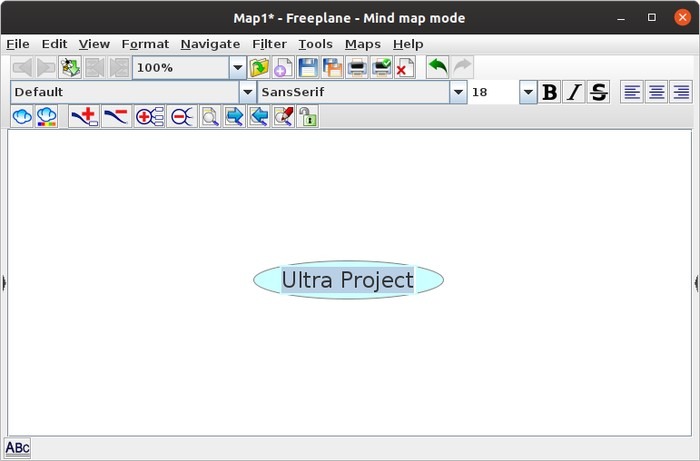Expand the right side panel handle
Screen dimensions: 700x461
pyautogui.click(x=696, y=283)
